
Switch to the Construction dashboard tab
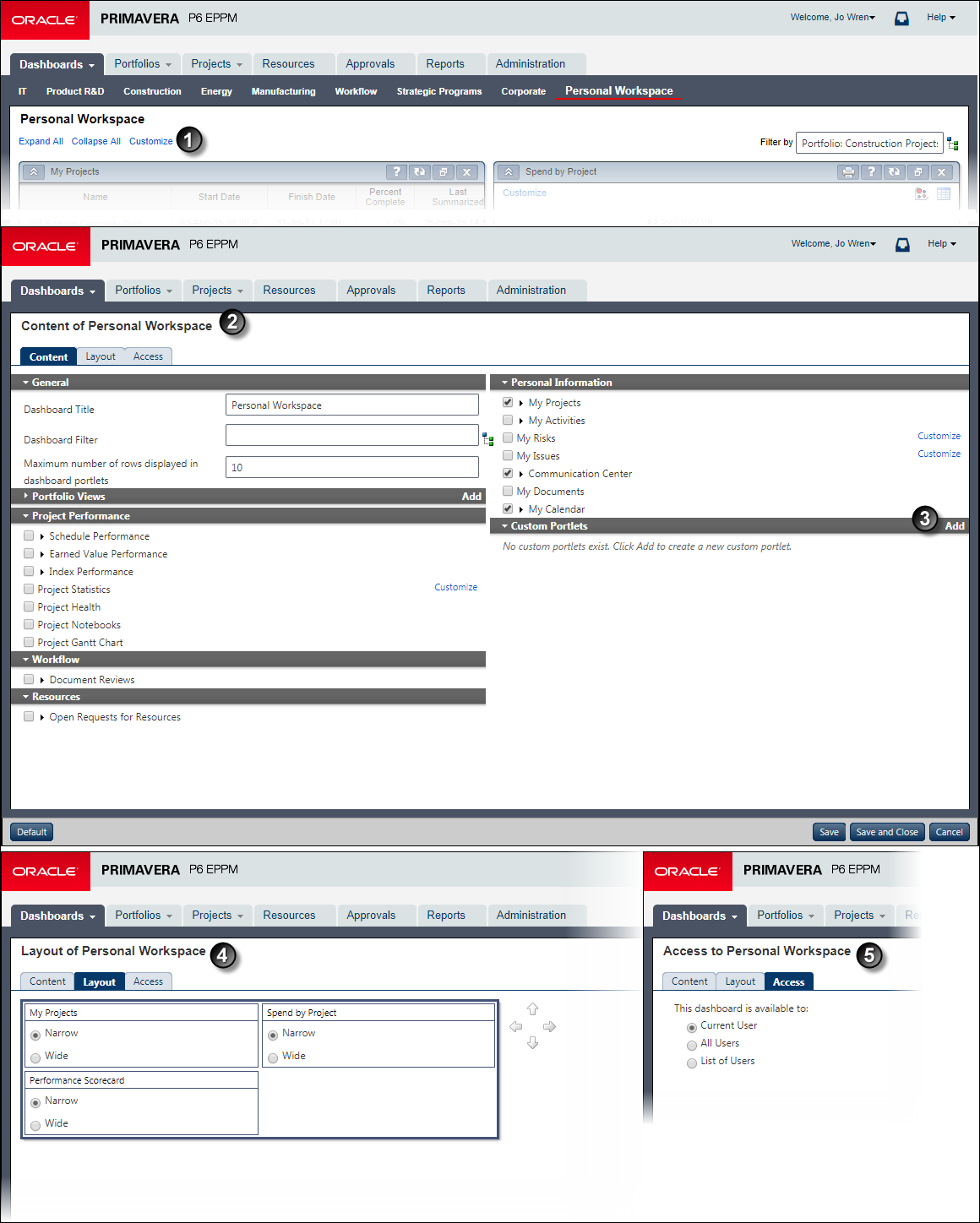(x=152, y=91)
